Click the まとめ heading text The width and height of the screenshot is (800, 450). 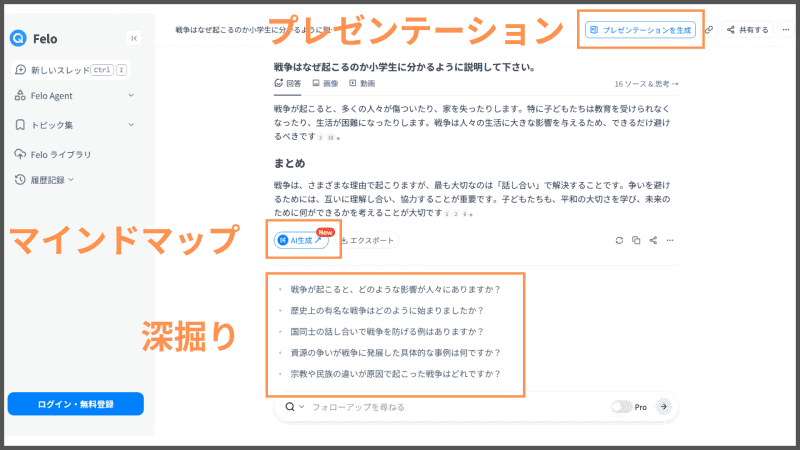tap(289, 163)
